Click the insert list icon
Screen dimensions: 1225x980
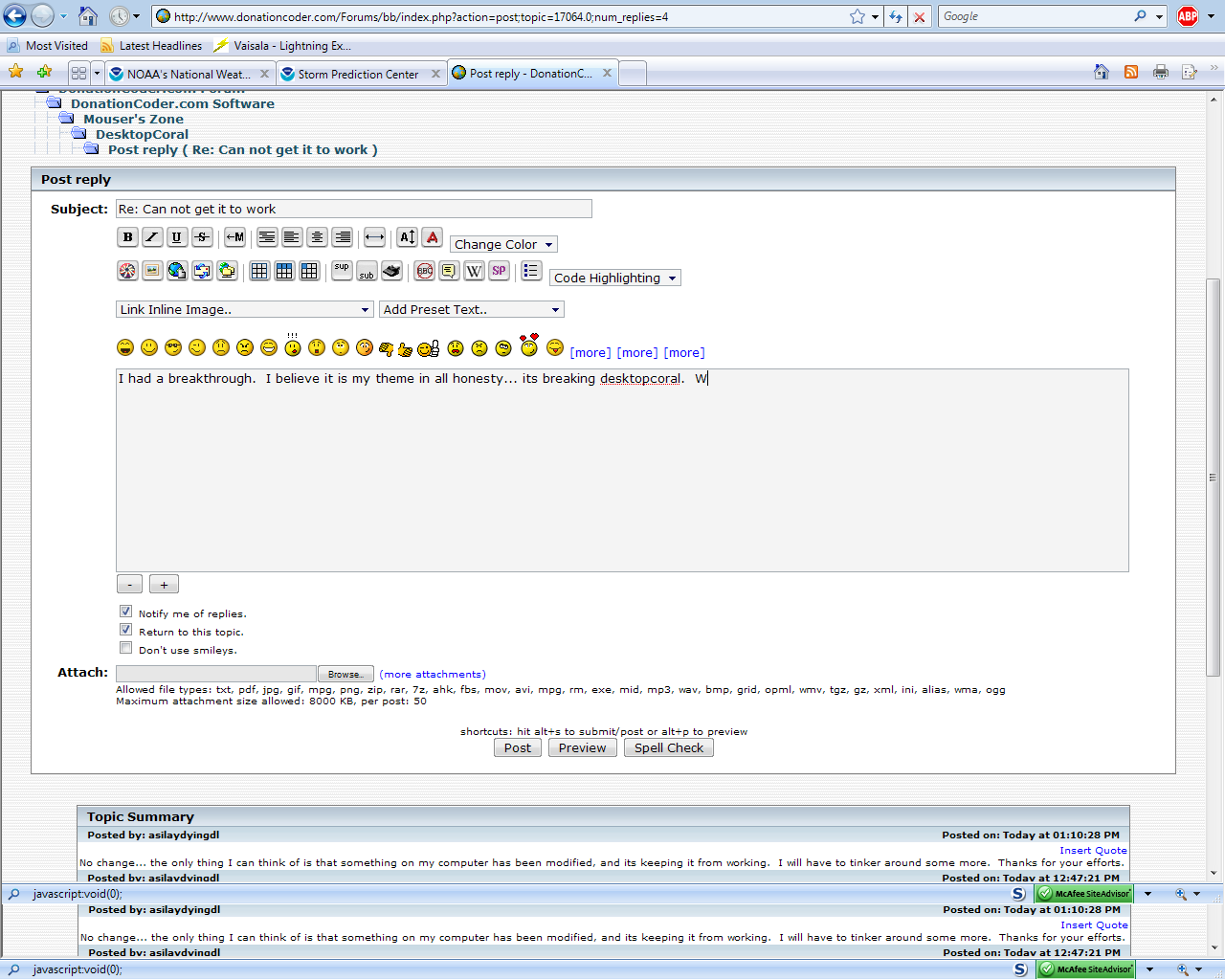pyautogui.click(x=531, y=271)
